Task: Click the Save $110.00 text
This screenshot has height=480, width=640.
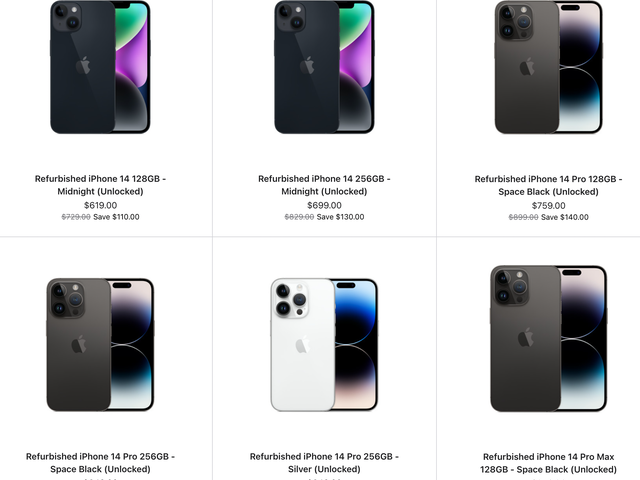Action: (116, 217)
